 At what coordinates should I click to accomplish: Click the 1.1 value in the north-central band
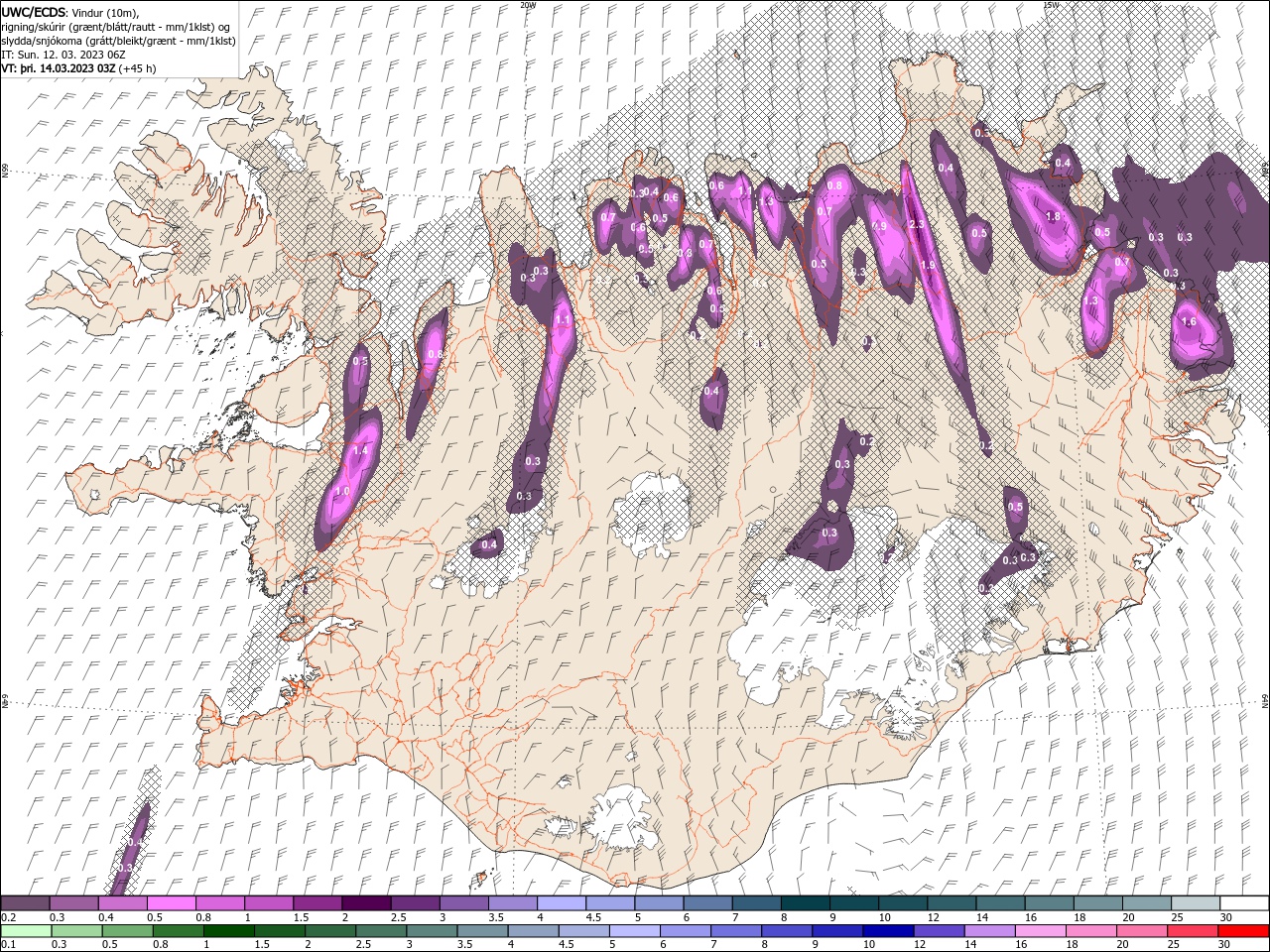click(x=563, y=320)
